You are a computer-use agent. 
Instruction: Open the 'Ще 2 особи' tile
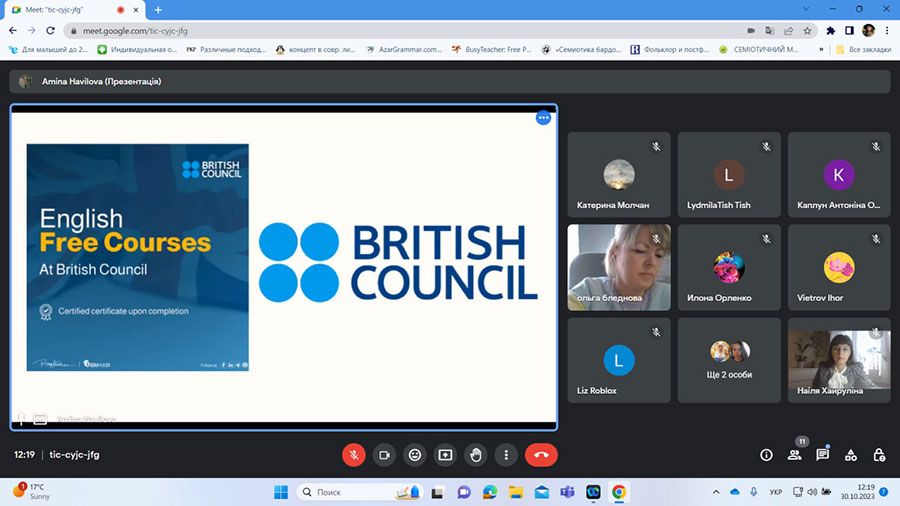point(729,360)
